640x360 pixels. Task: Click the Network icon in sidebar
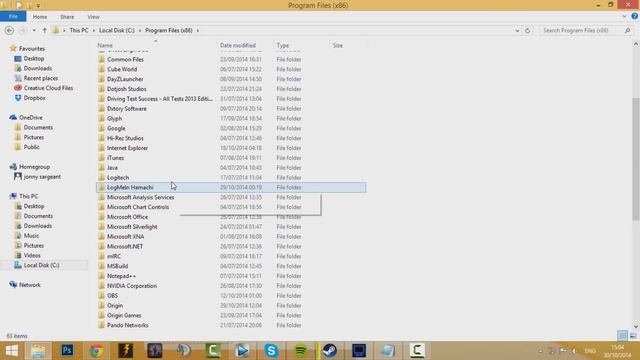point(13,285)
